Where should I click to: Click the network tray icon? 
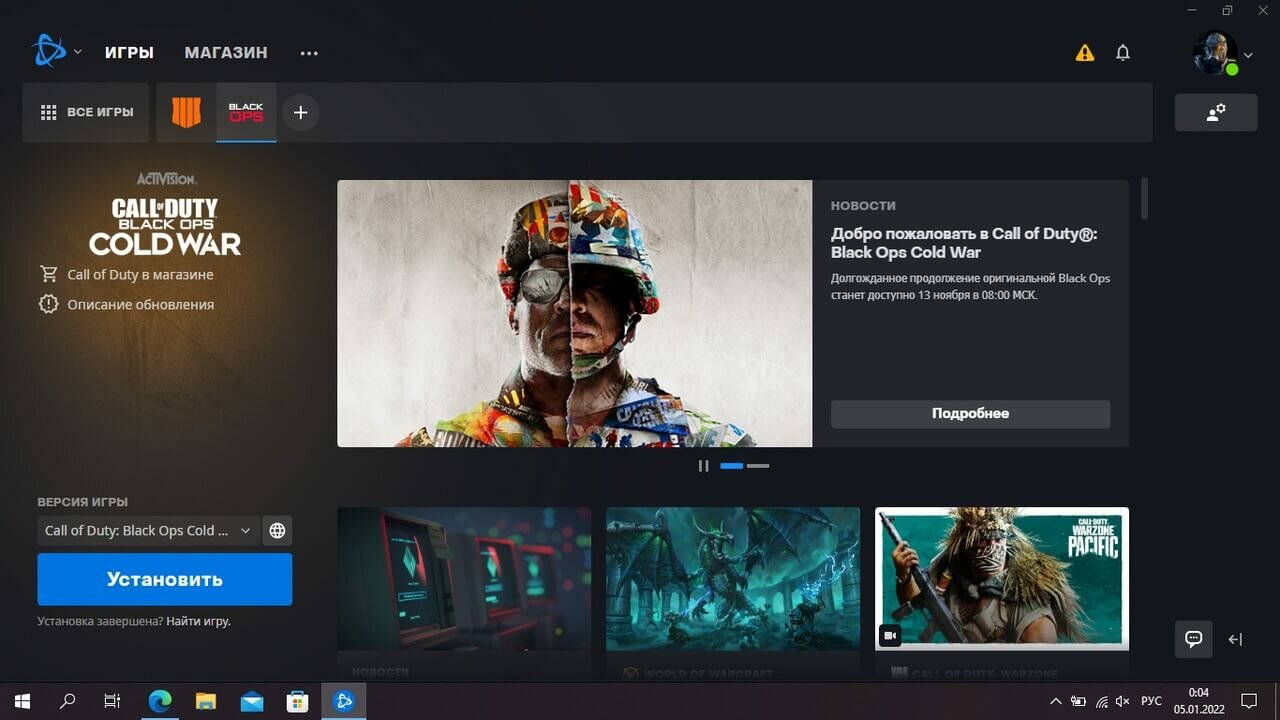[x=1102, y=702]
